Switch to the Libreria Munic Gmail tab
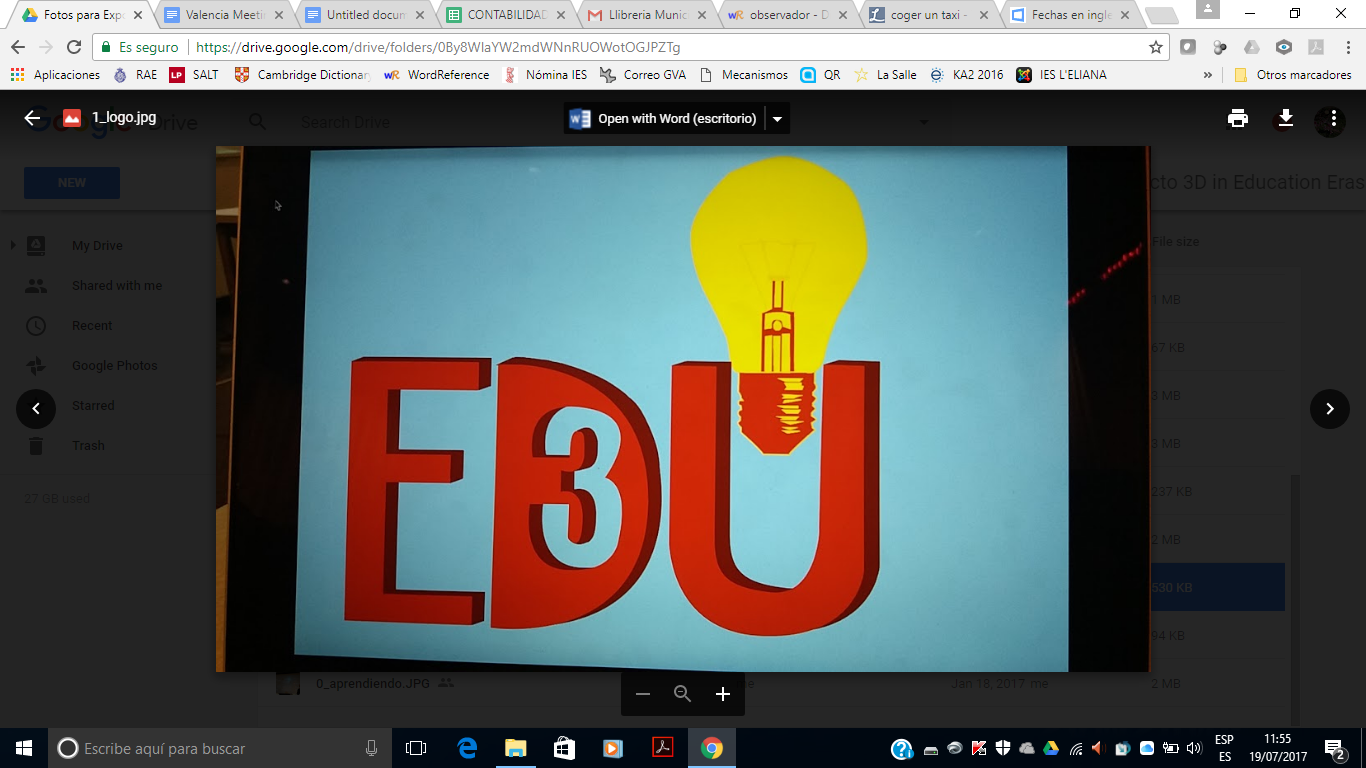 pyautogui.click(x=649, y=15)
